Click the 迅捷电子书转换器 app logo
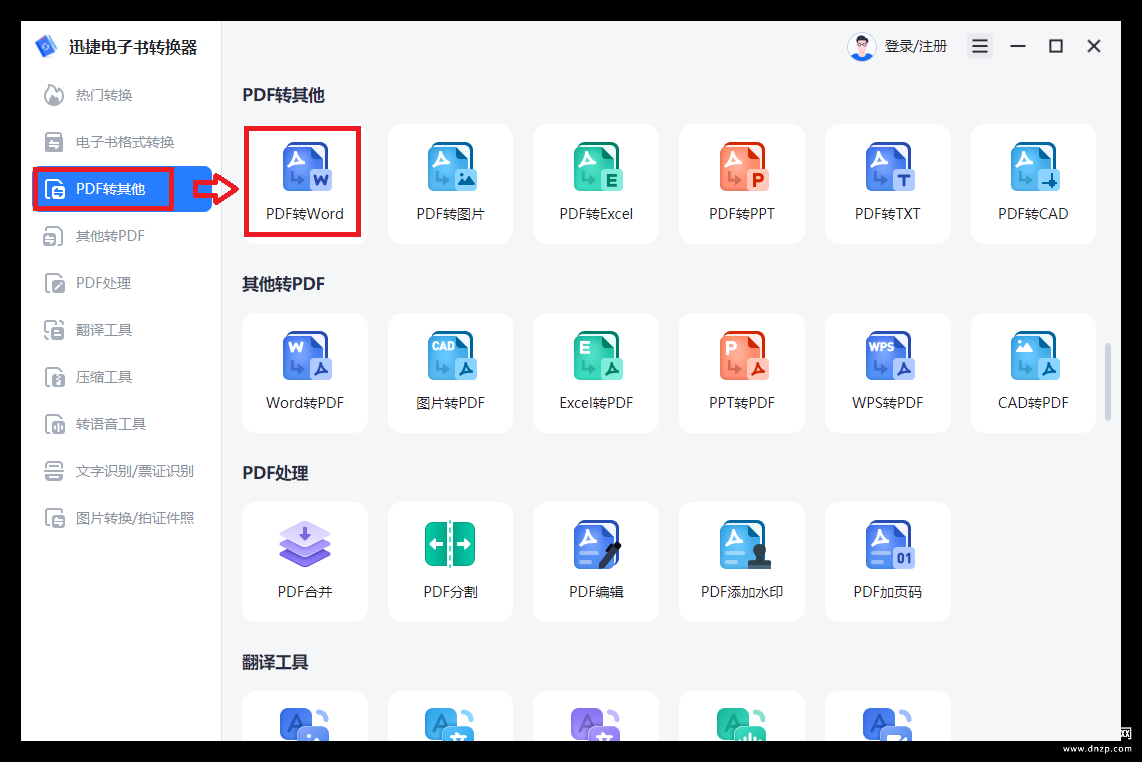Screen dimensions: 1142x762 (46, 47)
